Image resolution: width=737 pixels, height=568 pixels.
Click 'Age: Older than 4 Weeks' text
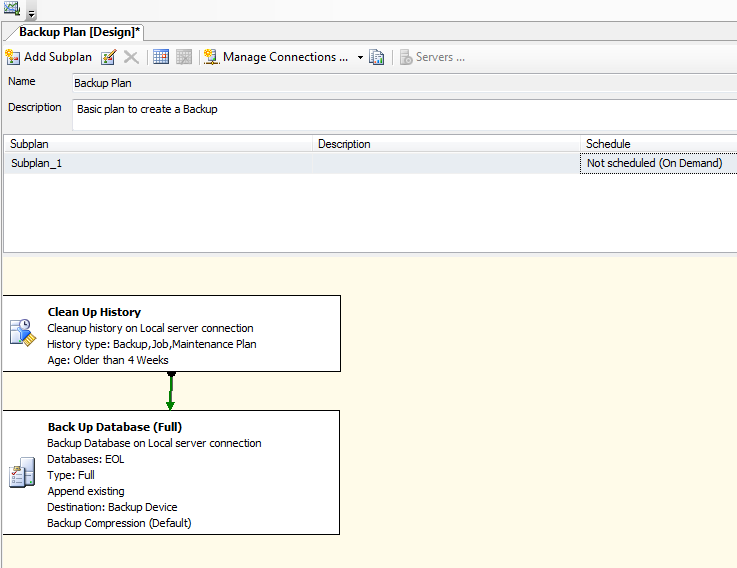[108, 360]
